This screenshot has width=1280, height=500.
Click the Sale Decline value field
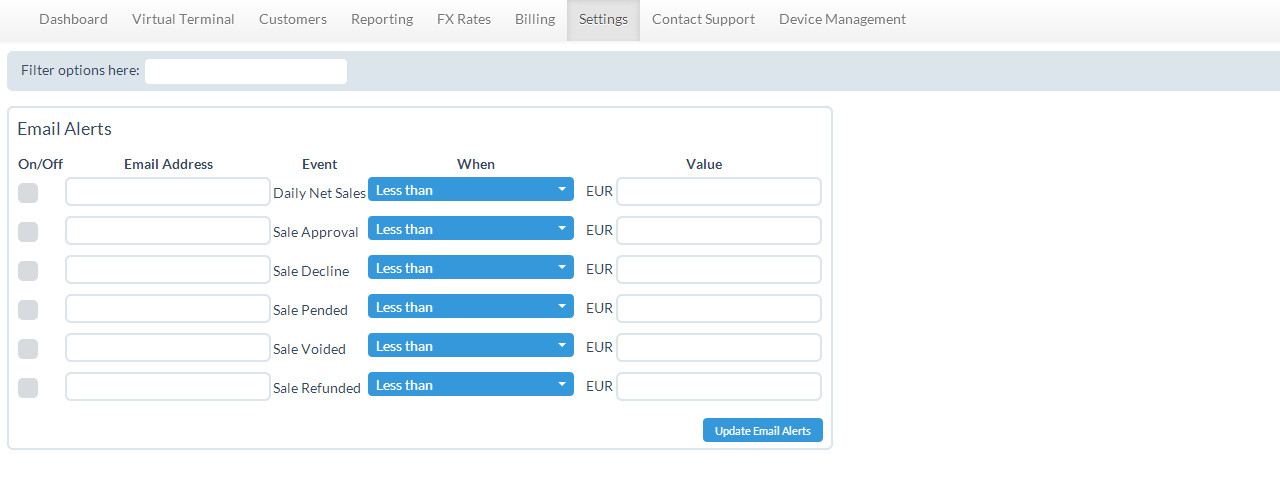click(718, 270)
